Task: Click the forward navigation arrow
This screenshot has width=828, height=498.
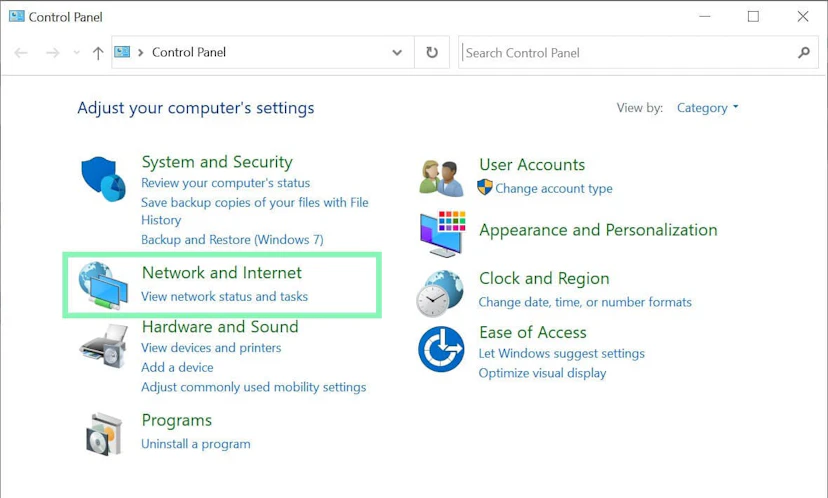Action: tap(52, 52)
